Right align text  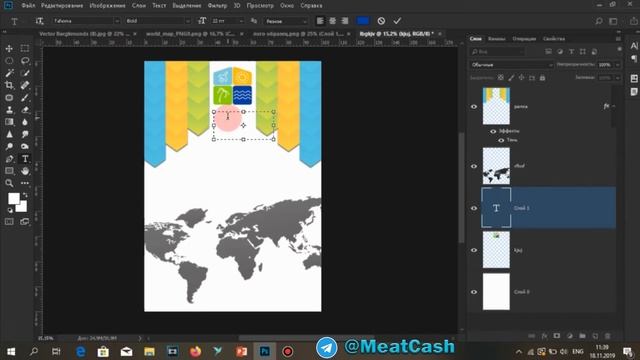[345, 21]
